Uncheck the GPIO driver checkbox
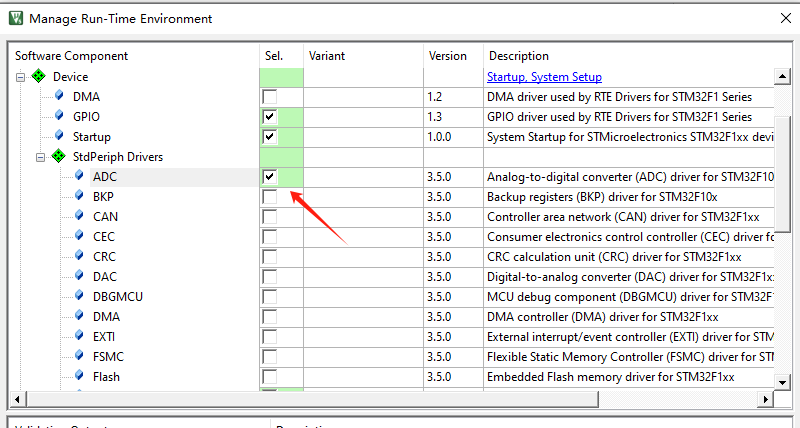Image resolution: width=800 pixels, height=428 pixels. [269, 117]
